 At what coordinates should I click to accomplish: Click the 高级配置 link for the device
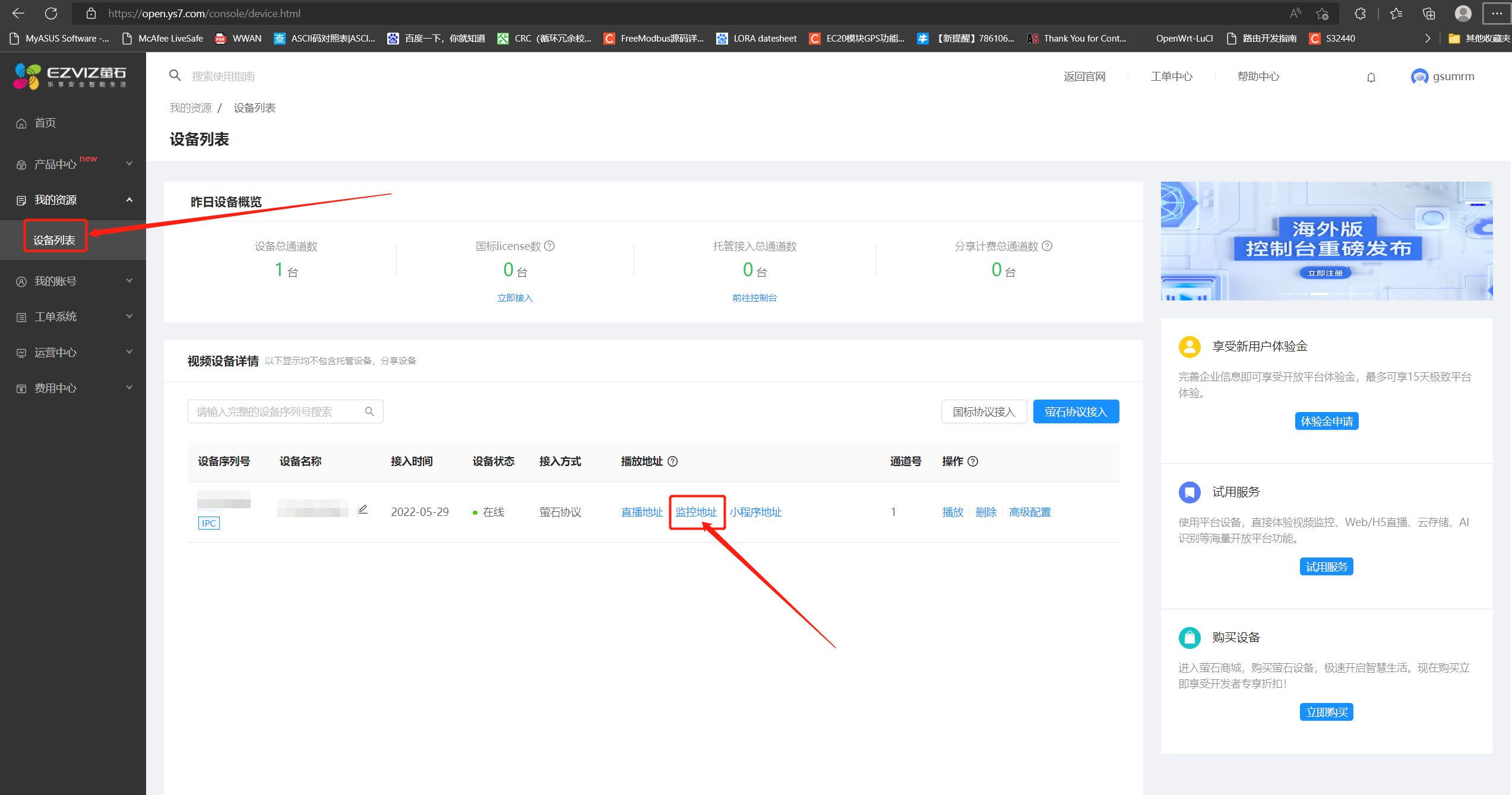point(1029,512)
